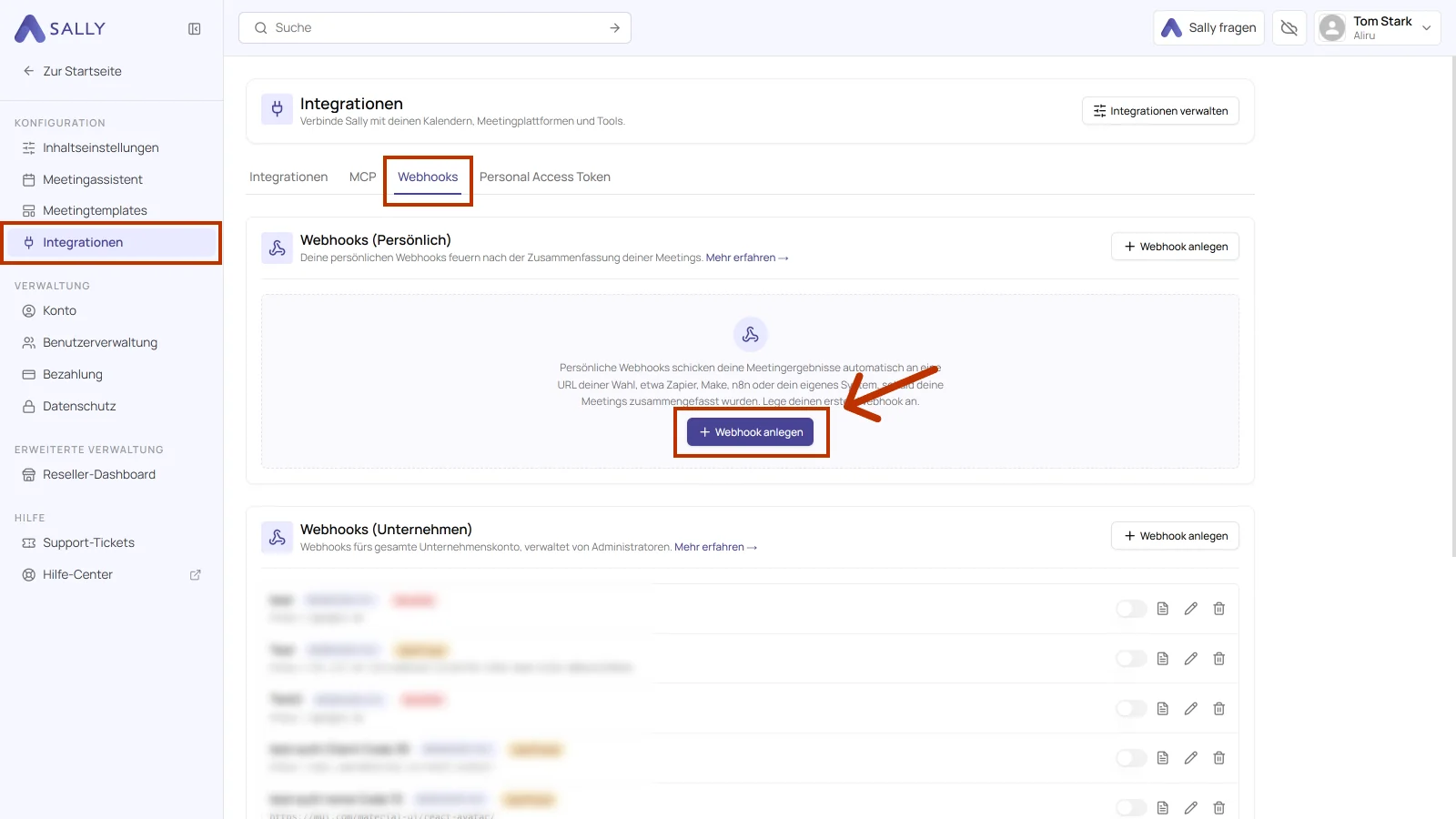The image size is (1456, 819).
Task: Collapse the sidebar with the panel icon
Action: pyautogui.click(x=194, y=29)
